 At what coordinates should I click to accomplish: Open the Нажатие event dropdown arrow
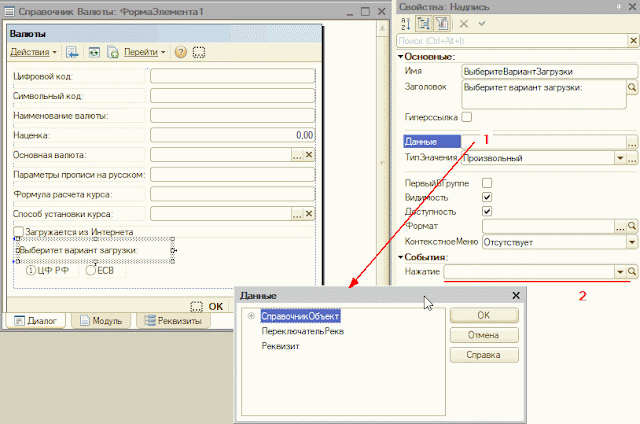[620, 271]
